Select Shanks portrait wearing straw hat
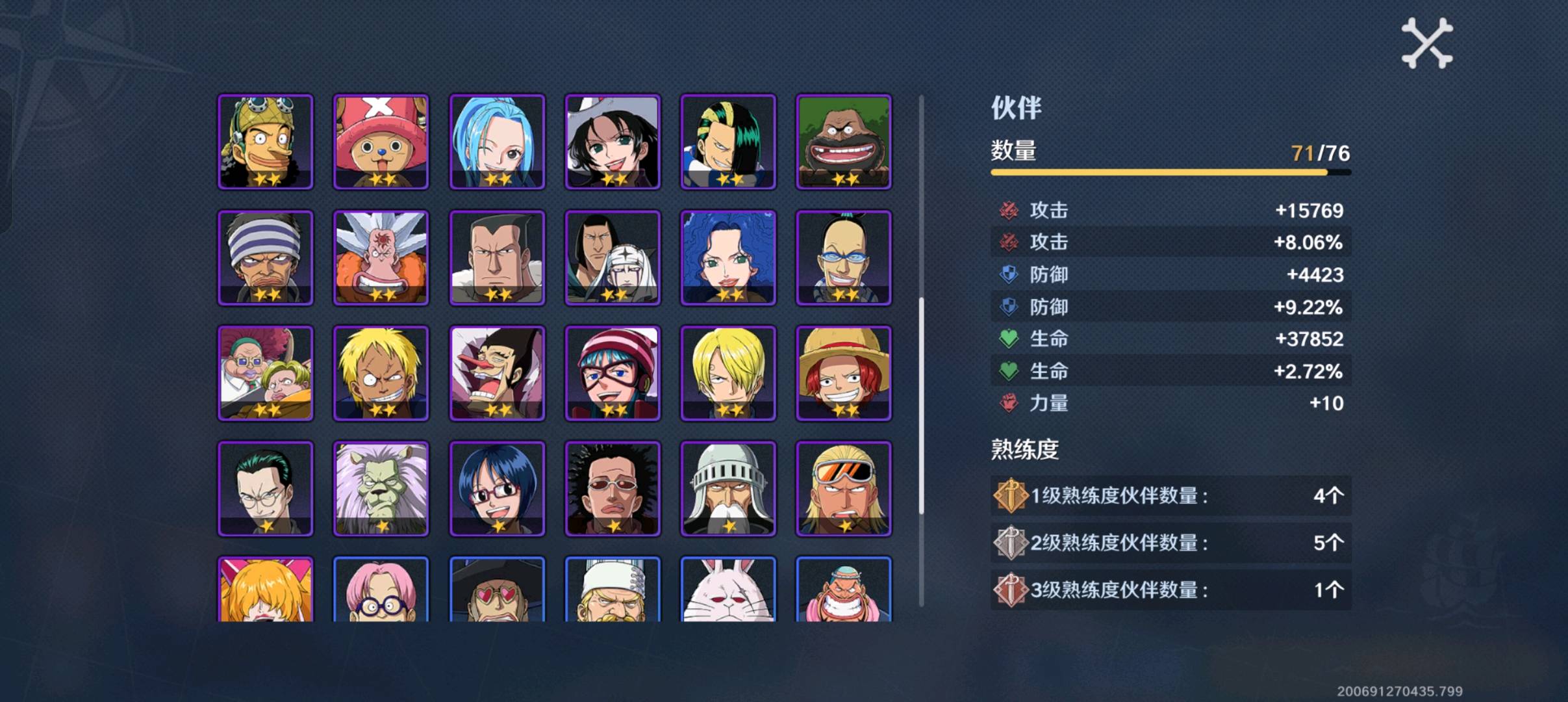Viewport: 1568px width, 702px height. pos(844,373)
